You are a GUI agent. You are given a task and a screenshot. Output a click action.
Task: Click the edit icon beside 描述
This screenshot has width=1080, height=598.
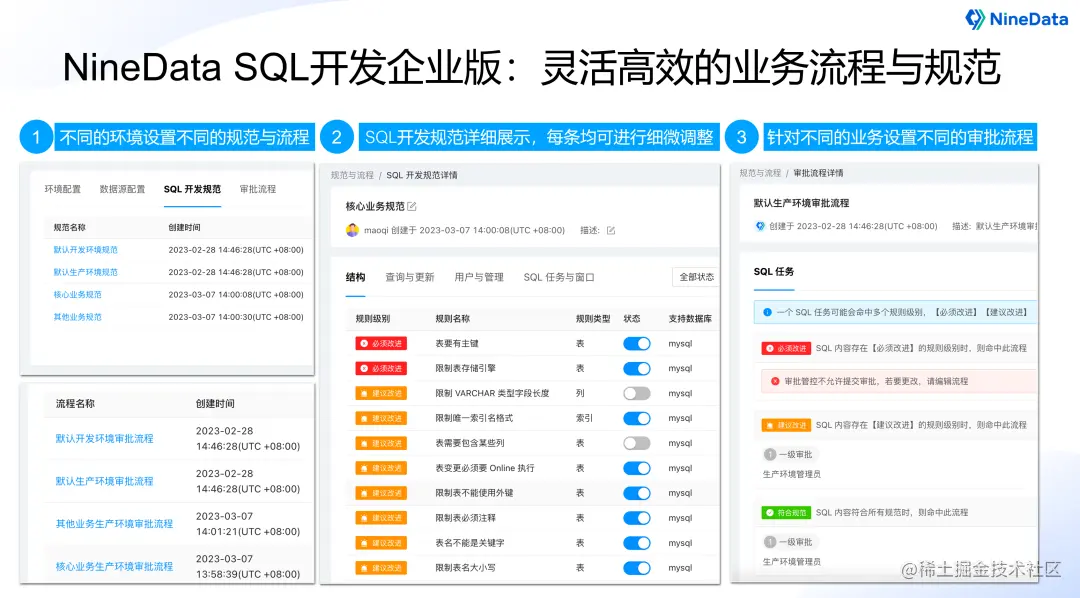[610, 230]
